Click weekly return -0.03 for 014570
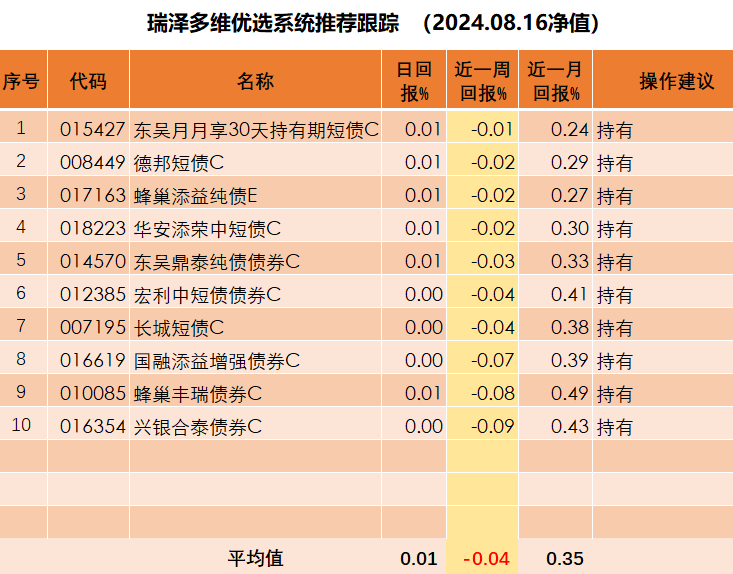 tap(493, 261)
